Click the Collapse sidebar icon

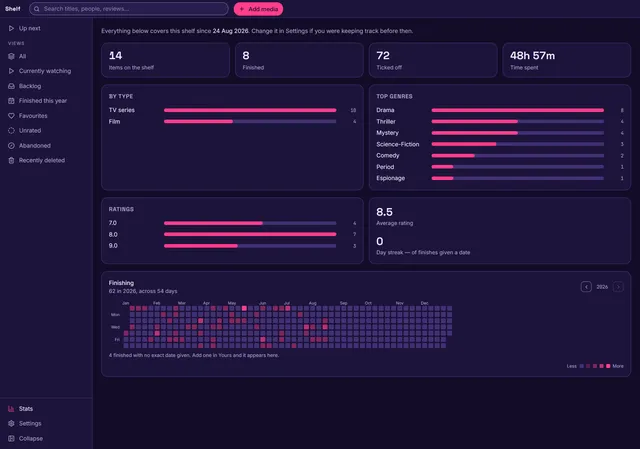pos(11,438)
